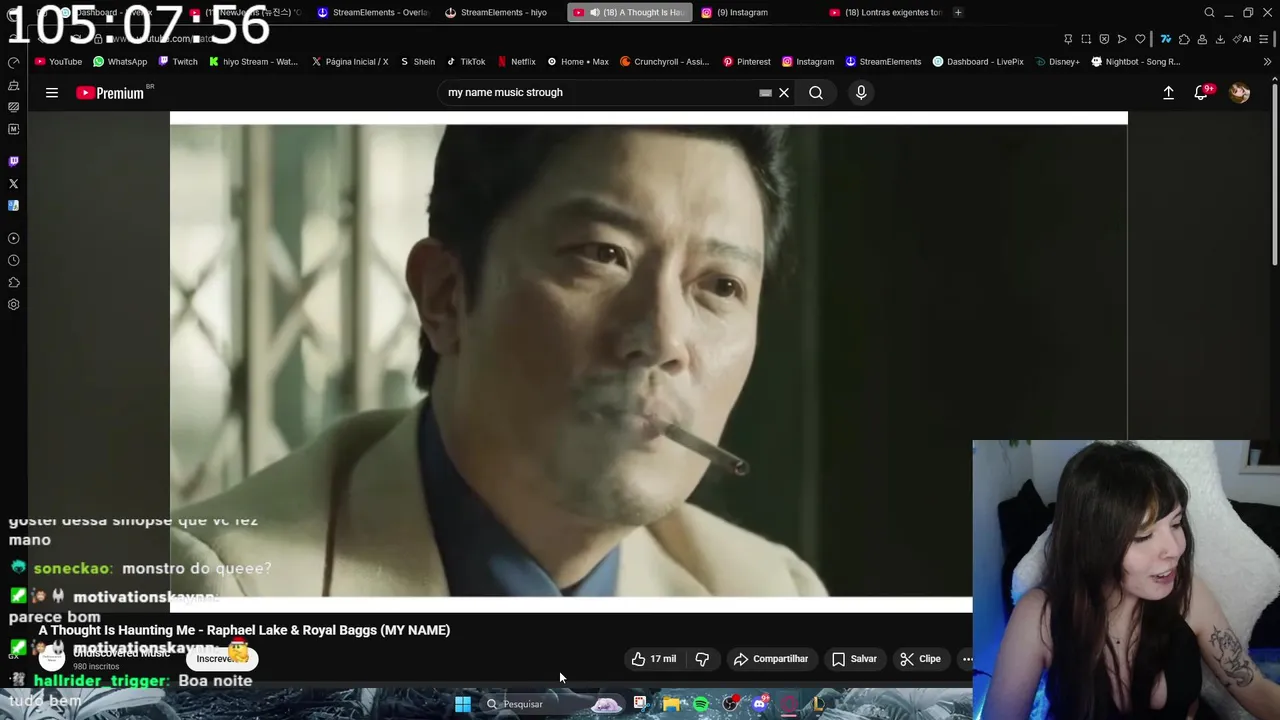Clear the search query with the X icon

[784, 93]
